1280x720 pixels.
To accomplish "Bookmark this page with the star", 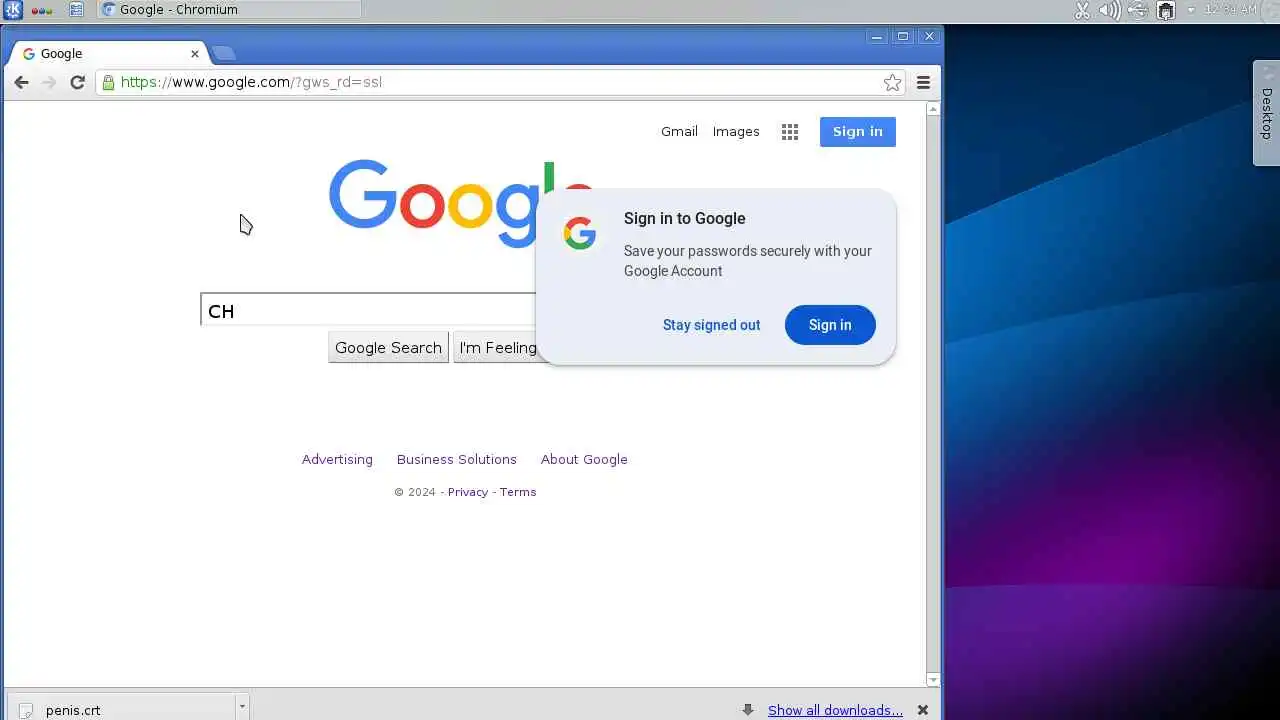I will point(892,82).
